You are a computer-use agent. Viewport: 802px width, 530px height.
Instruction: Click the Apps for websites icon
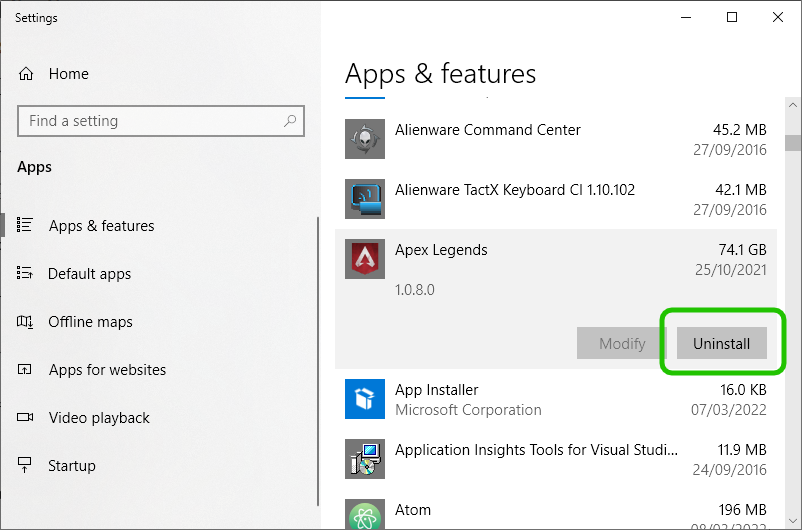tap(25, 369)
